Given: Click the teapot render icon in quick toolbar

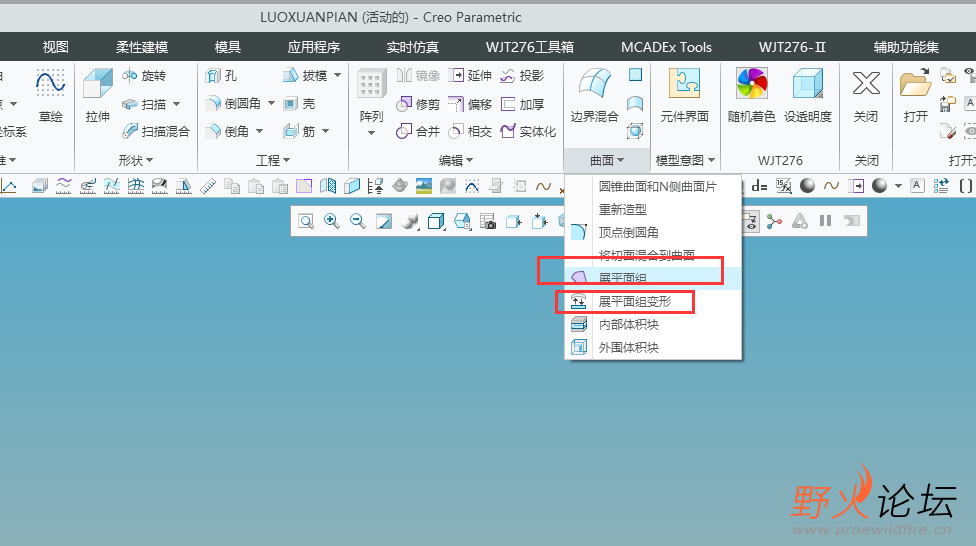Looking at the screenshot, I should point(400,186).
